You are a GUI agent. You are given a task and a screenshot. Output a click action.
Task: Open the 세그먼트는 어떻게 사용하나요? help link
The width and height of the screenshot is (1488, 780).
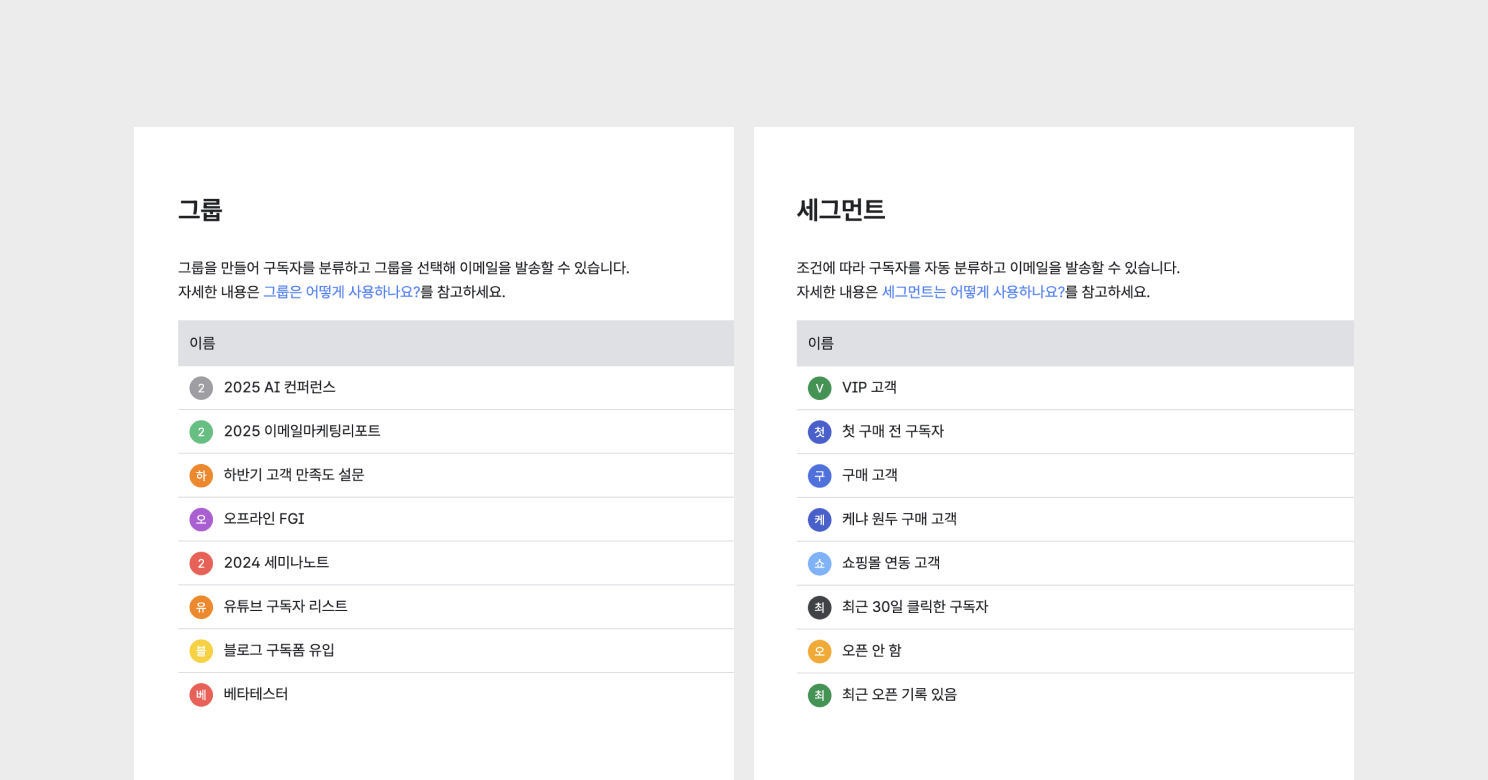[x=973, y=292]
